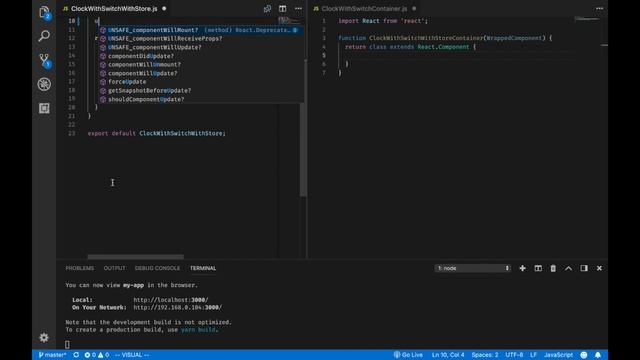Viewport: 640px width, 360px height.
Task: Move the panel to the side
Action: [584, 268]
